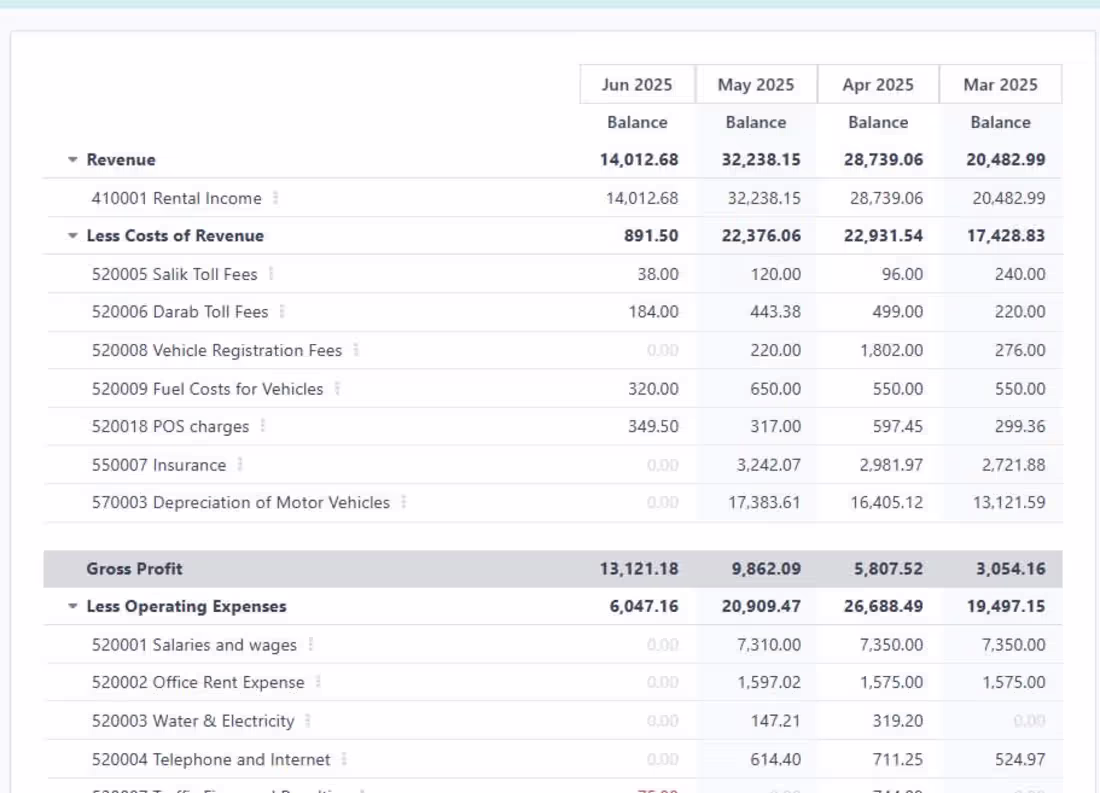Viewport: 1100px width, 793px height.
Task: Select the Jun 2025 column header
Action: coord(637,84)
